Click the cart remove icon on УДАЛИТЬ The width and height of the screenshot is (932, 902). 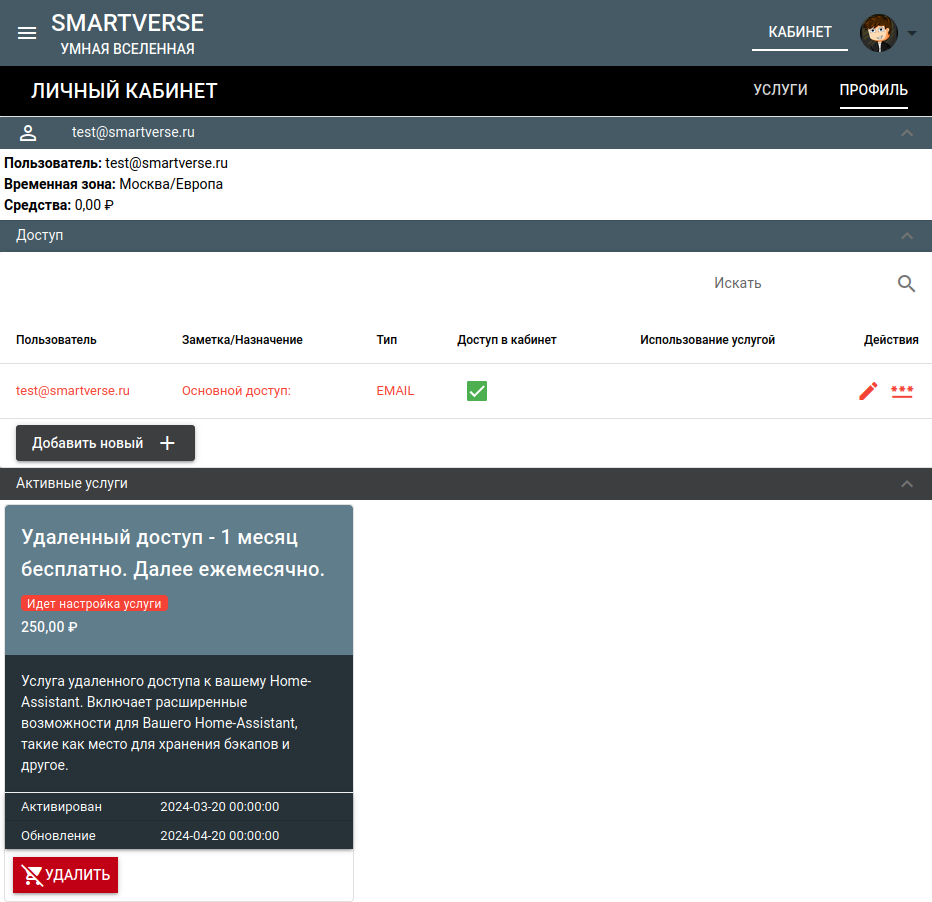pyautogui.click(x=33, y=875)
